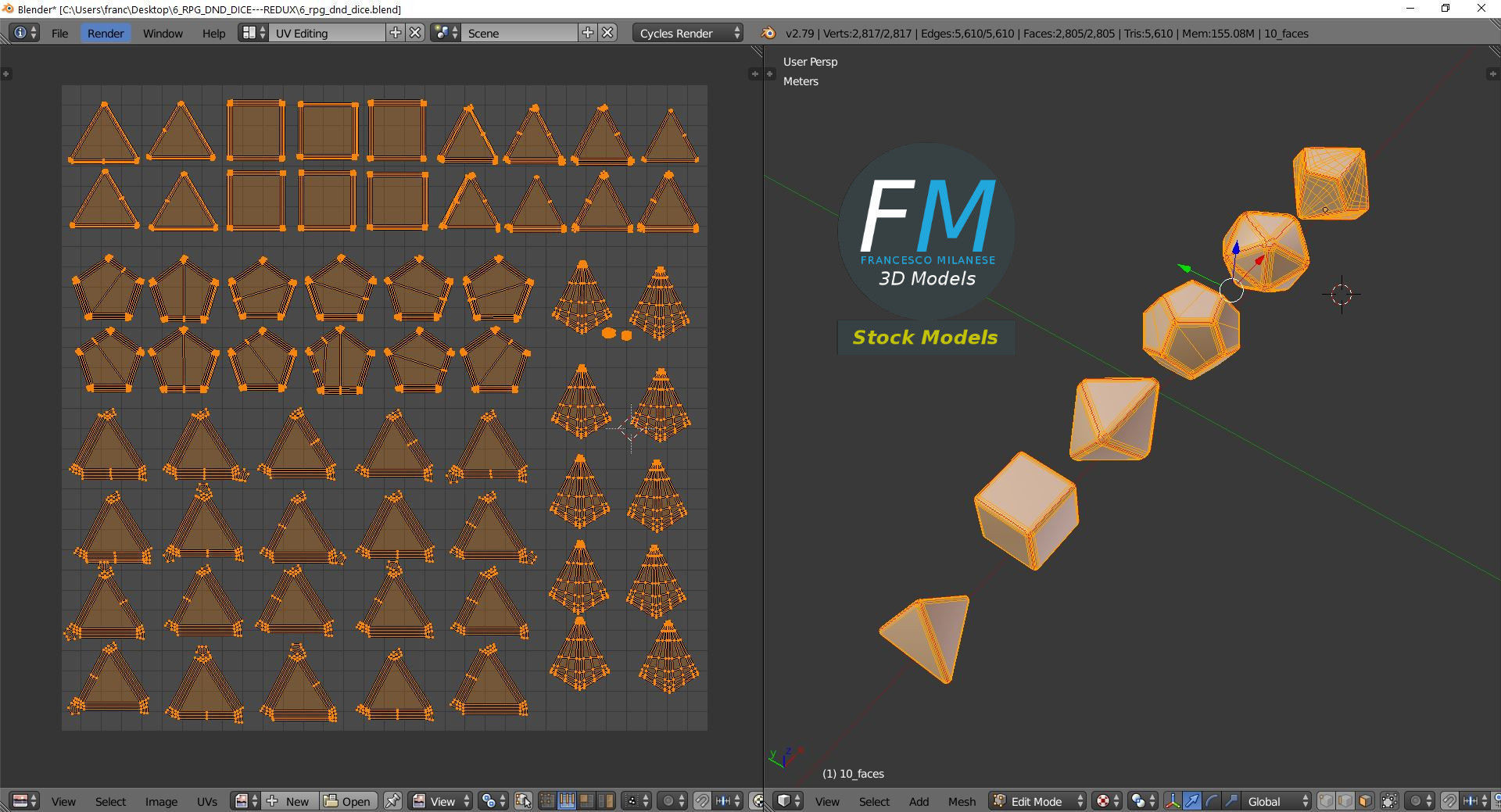Select UV edge selection mode

(567, 801)
